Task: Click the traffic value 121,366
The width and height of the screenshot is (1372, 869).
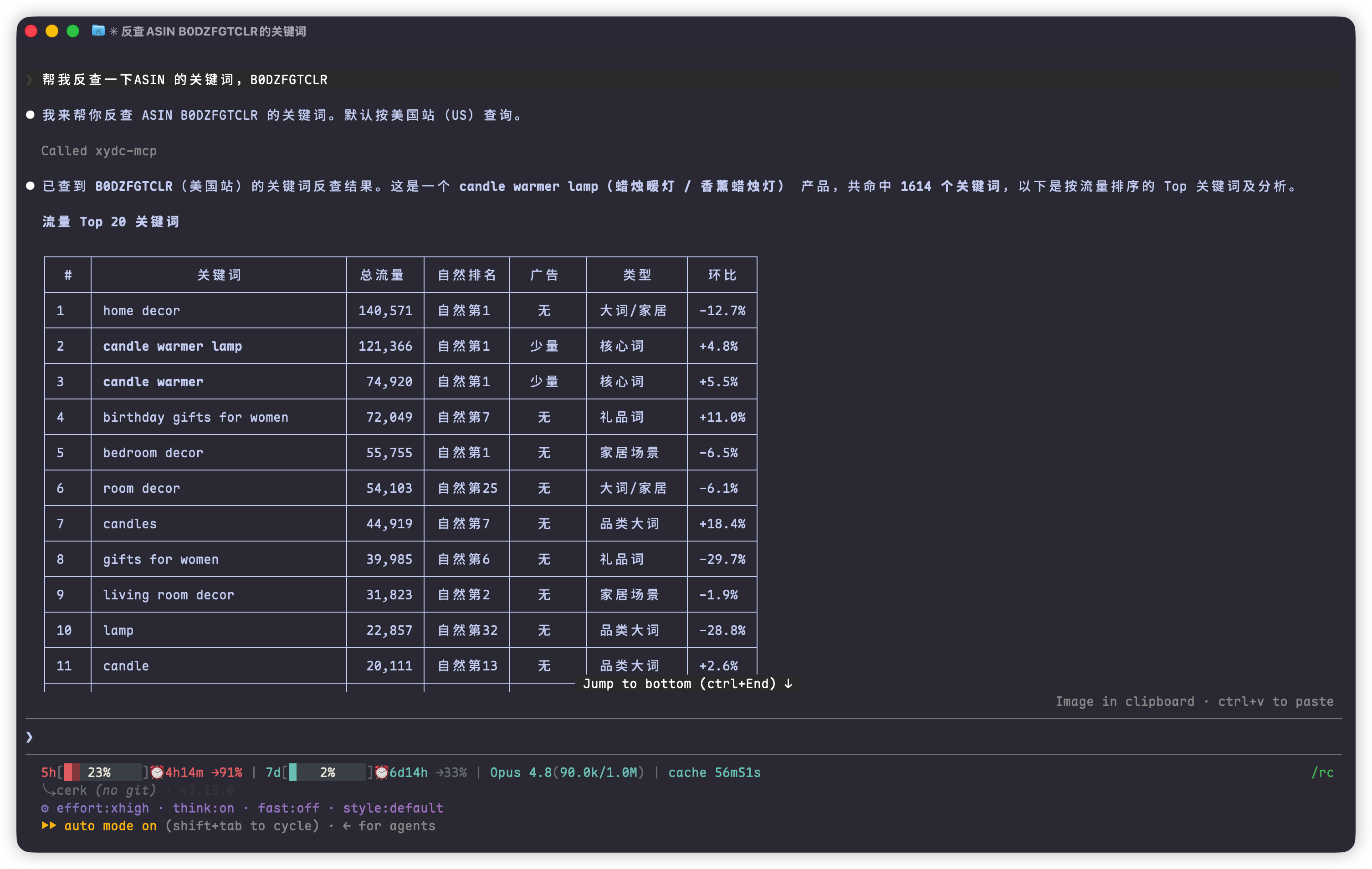Action: pos(385,346)
